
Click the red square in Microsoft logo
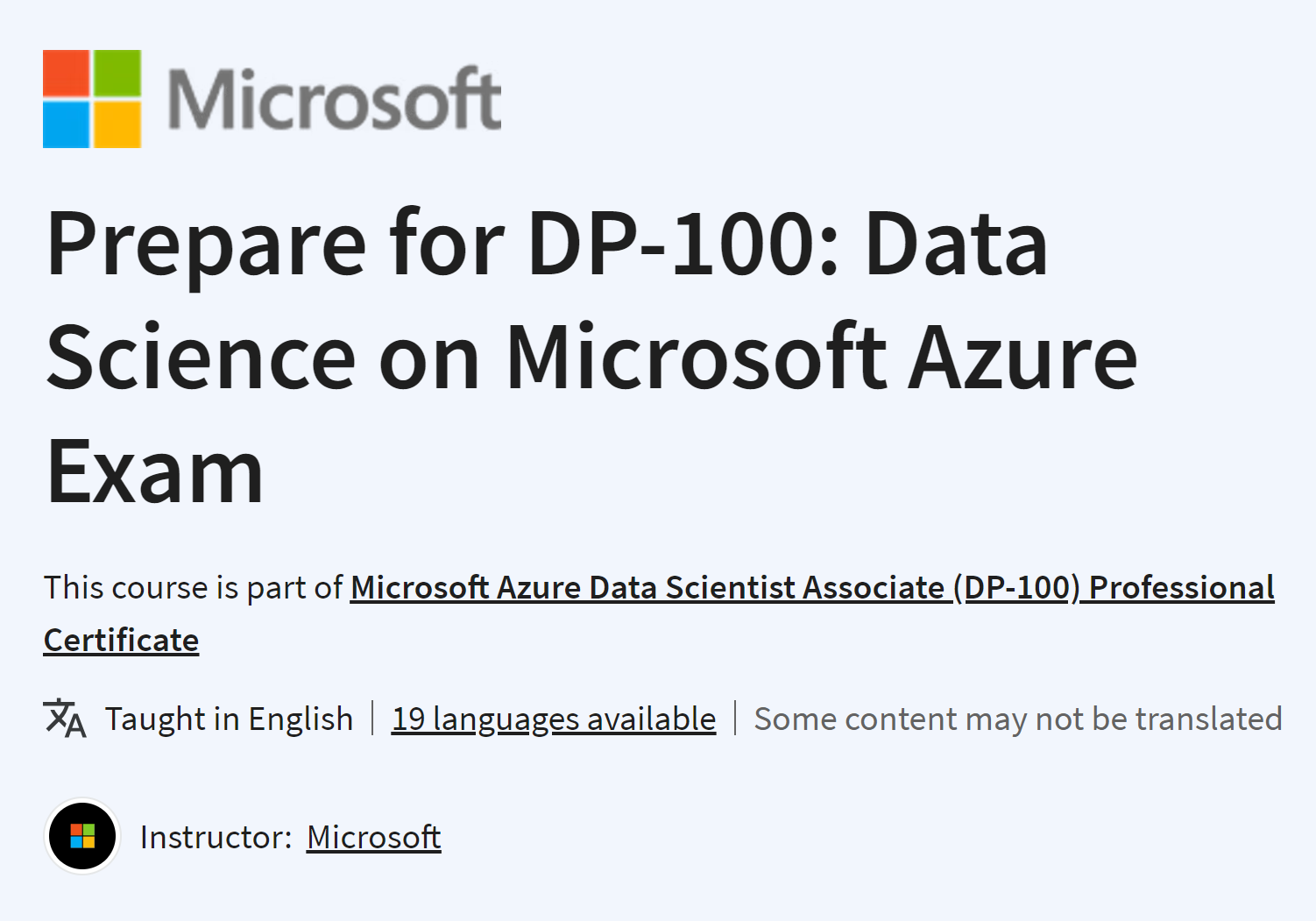point(67,74)
